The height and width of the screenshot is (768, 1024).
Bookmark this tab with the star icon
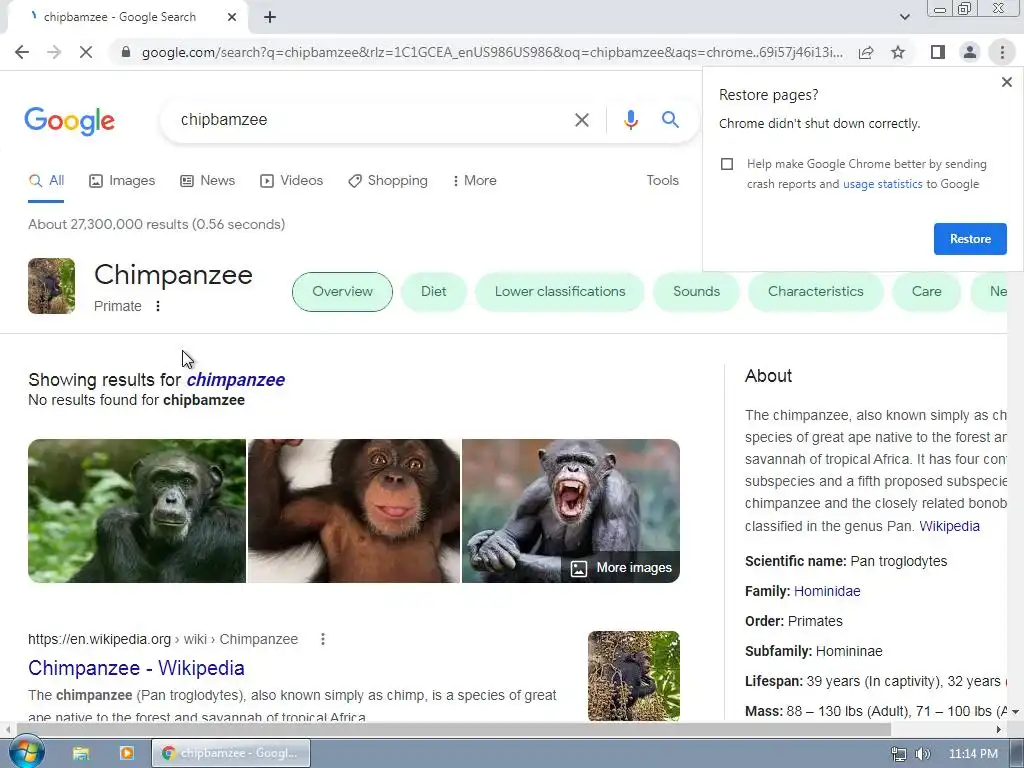tap(898, 52)
